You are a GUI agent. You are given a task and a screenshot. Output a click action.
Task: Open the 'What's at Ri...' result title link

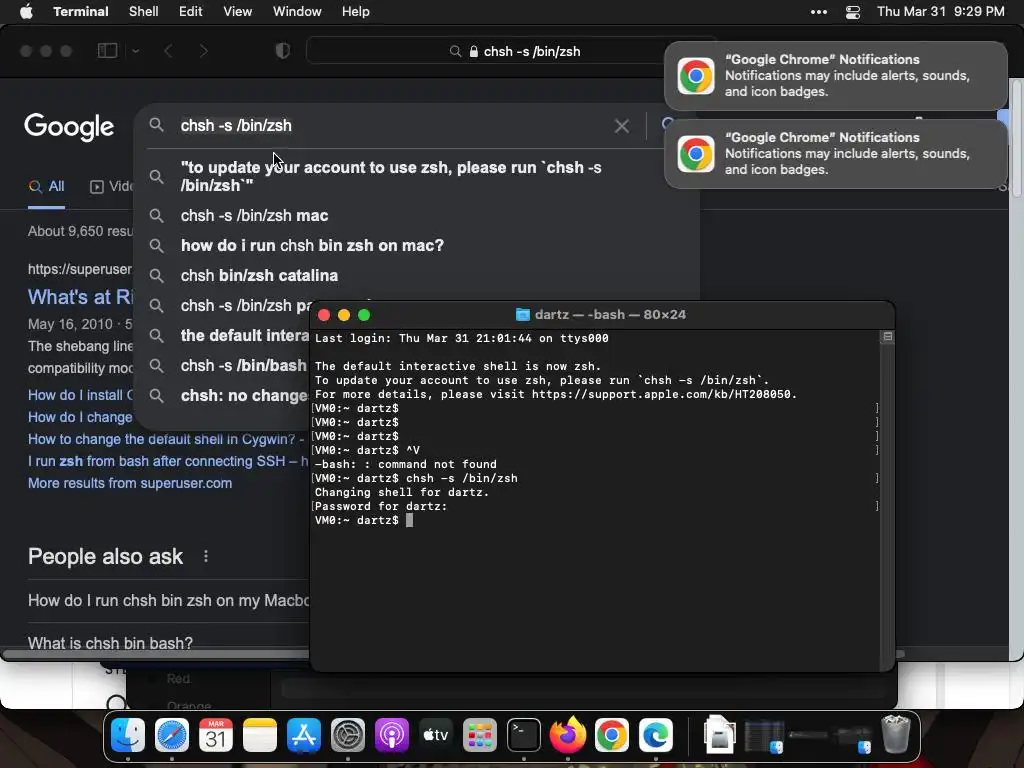click(x=80, y=297)
